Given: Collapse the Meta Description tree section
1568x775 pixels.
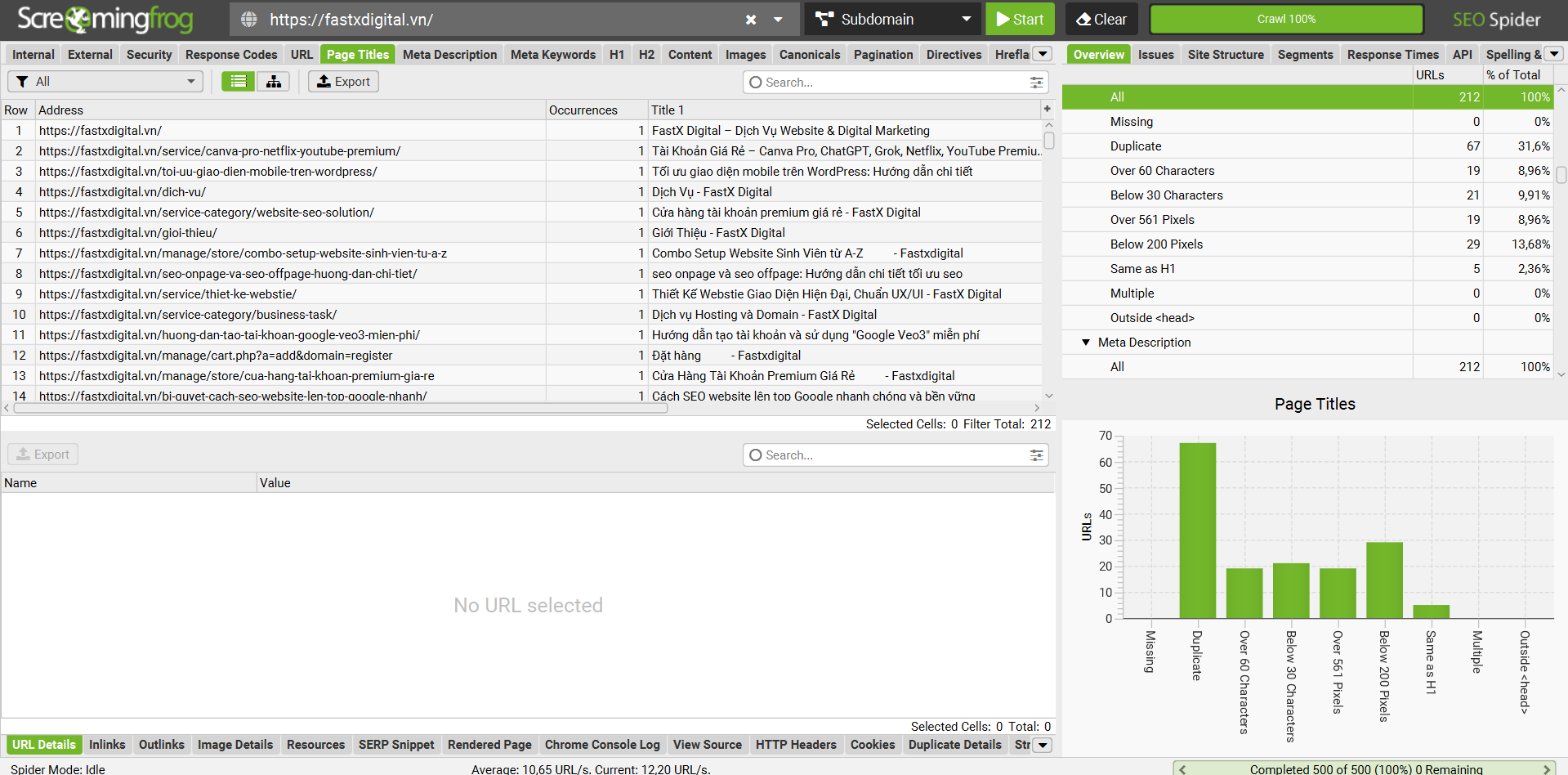Looking at the screenshot, I should pyautogui.click(x=1085, y=342).
